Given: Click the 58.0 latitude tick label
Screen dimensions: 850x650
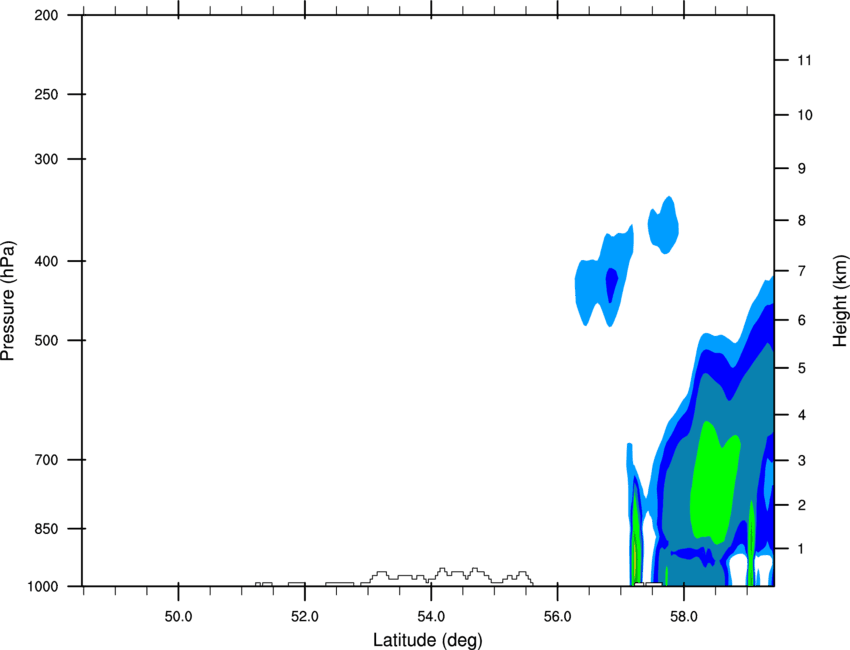Looking at the screenshot, I should click(x=684, y=617).
